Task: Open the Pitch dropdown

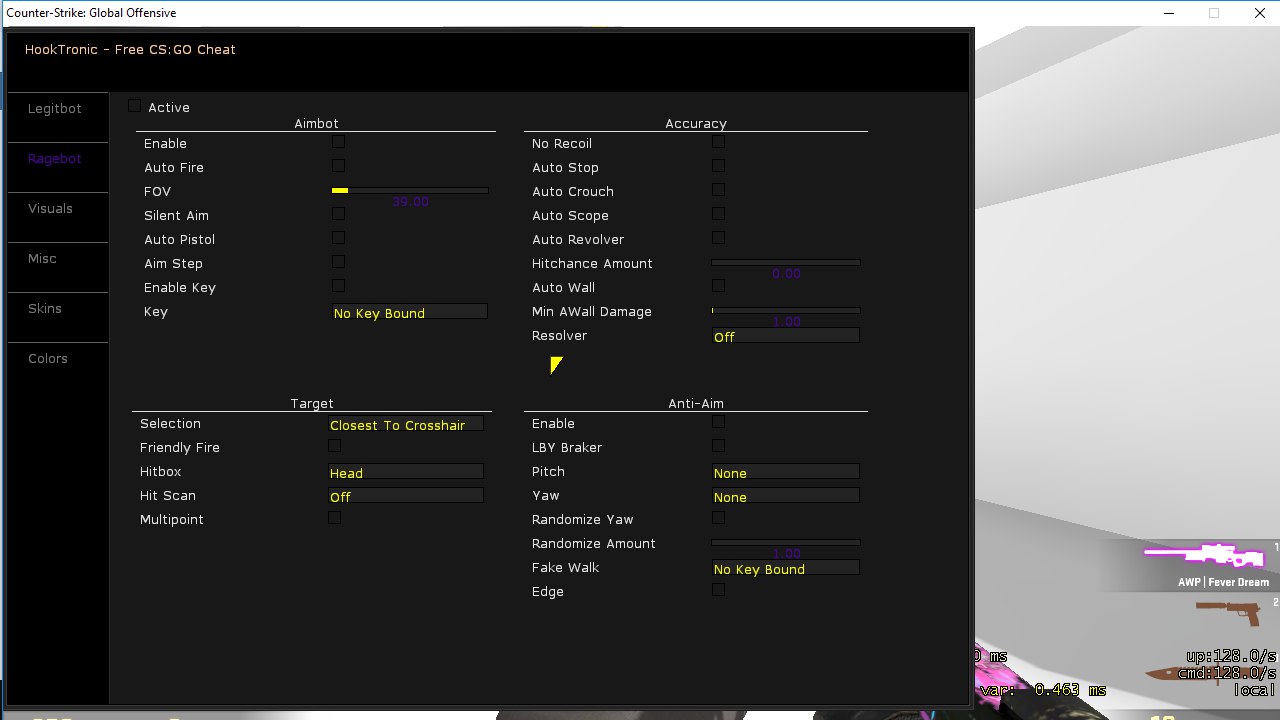Action: coord(785,472)
